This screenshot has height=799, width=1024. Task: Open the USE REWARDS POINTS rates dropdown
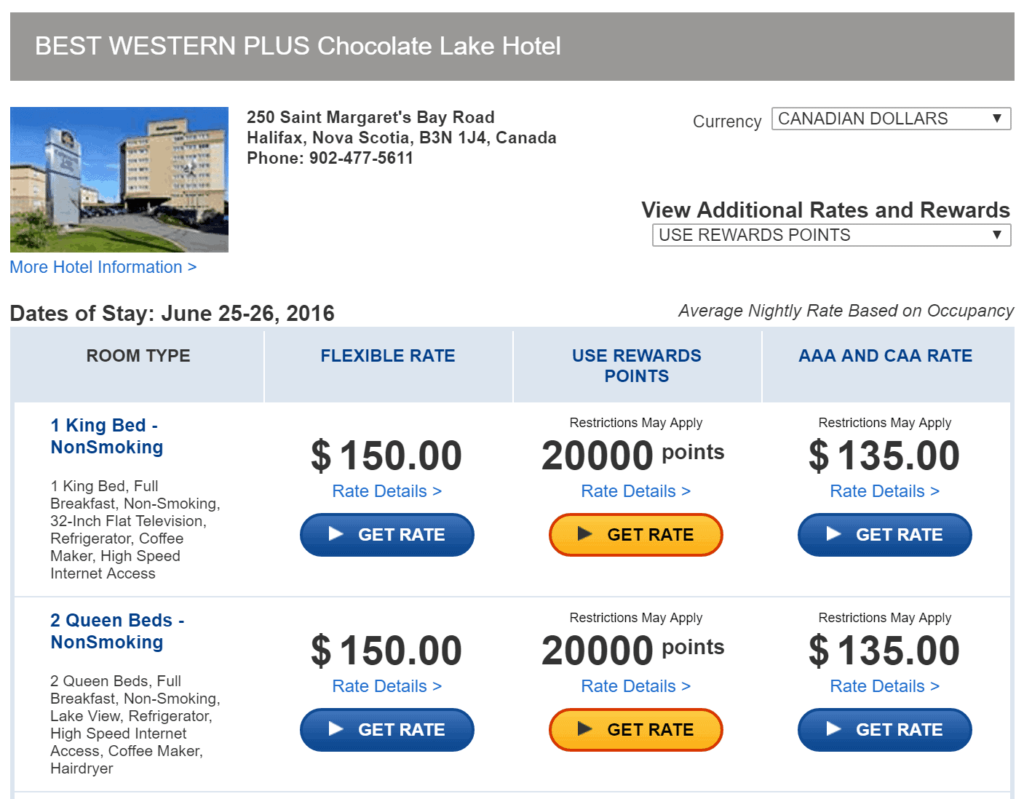coord(831,234)
